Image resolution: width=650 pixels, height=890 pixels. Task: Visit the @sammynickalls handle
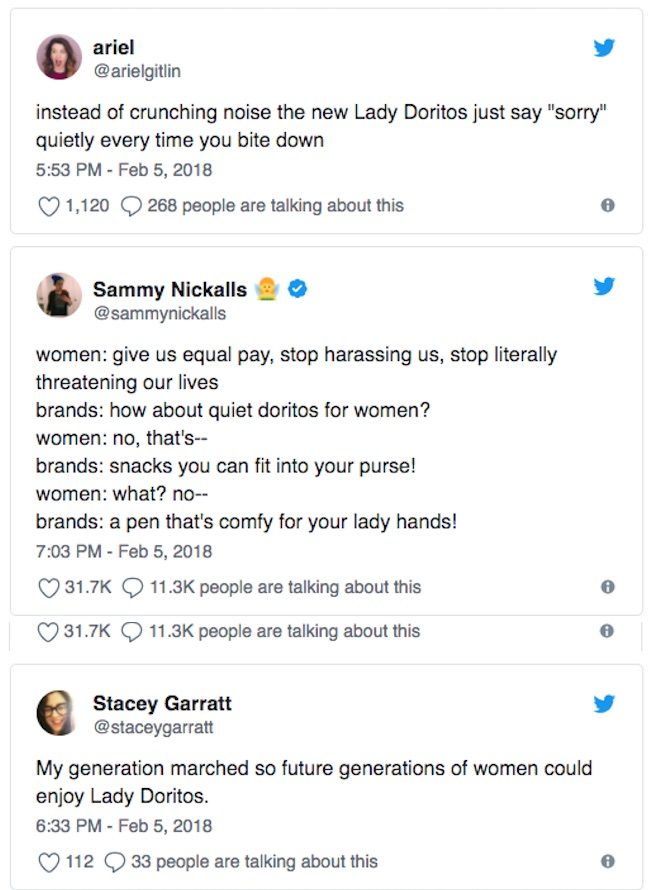tap(159, 313)
